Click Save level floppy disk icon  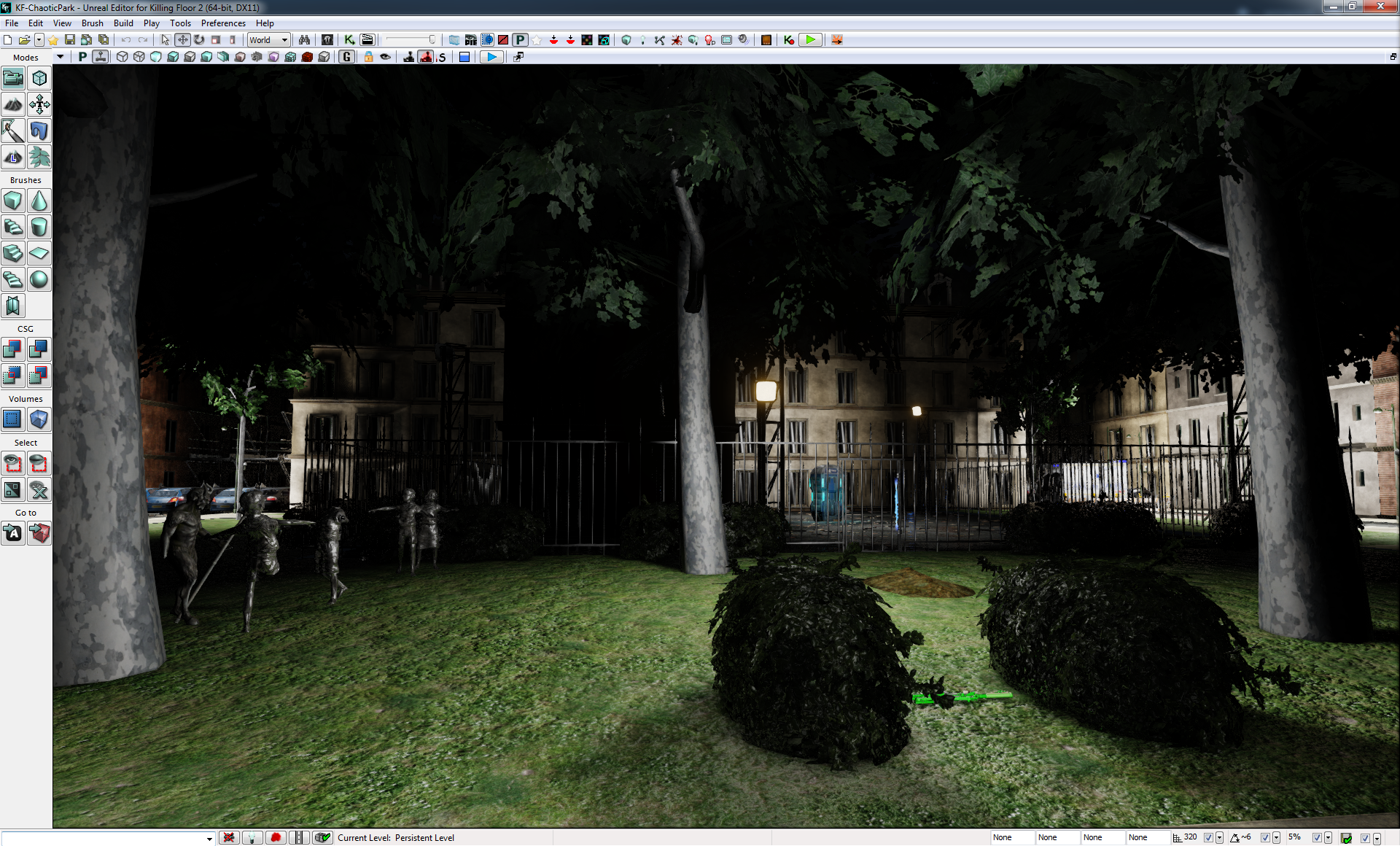(x=69, y=40)
